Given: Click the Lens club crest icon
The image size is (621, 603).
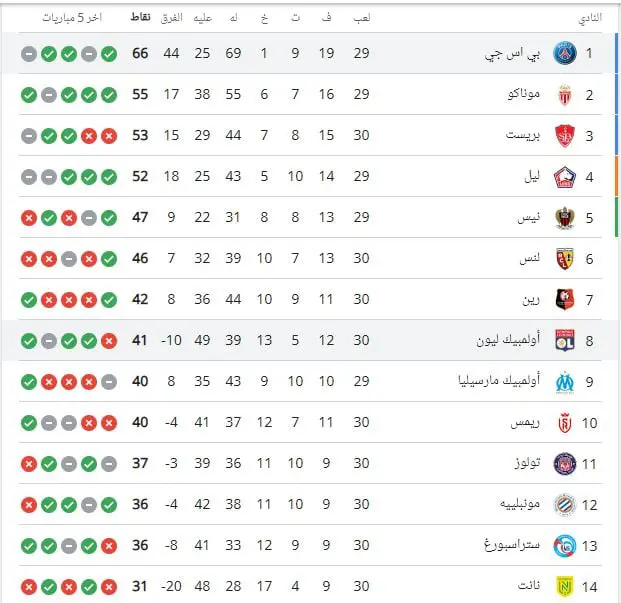Looking at the screenshot, I should (565, 259).
